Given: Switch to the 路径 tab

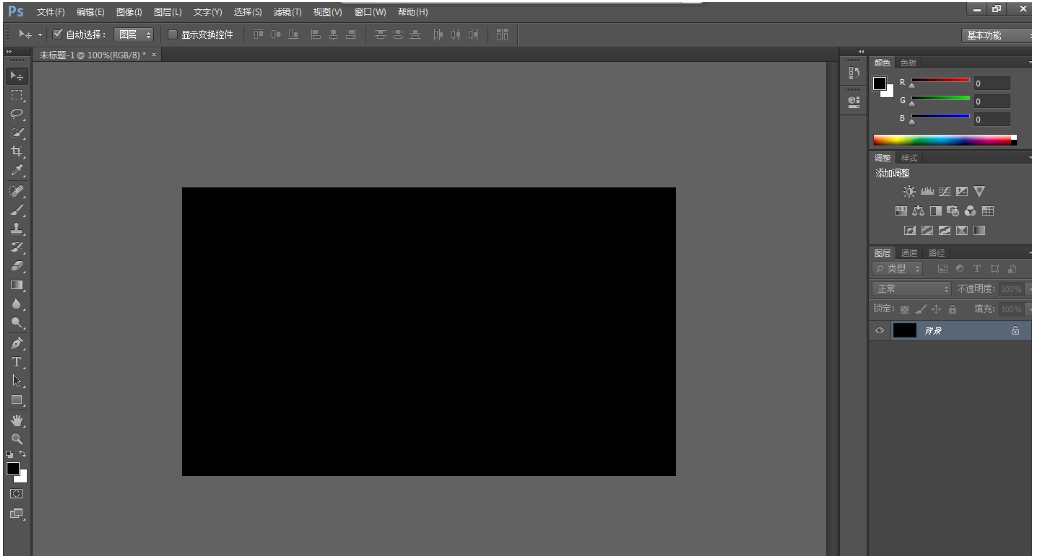Looking at the screenshot, I should (936, 253).
